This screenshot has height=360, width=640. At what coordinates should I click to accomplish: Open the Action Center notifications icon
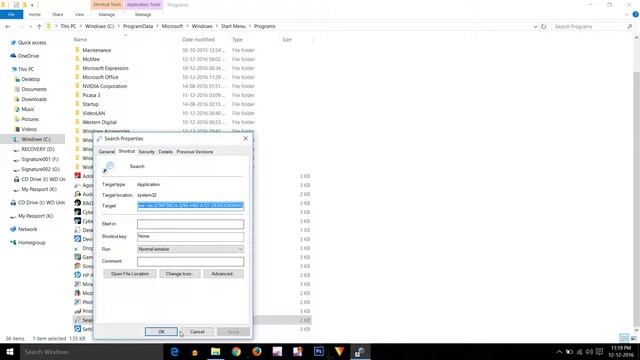click(599, 352)
